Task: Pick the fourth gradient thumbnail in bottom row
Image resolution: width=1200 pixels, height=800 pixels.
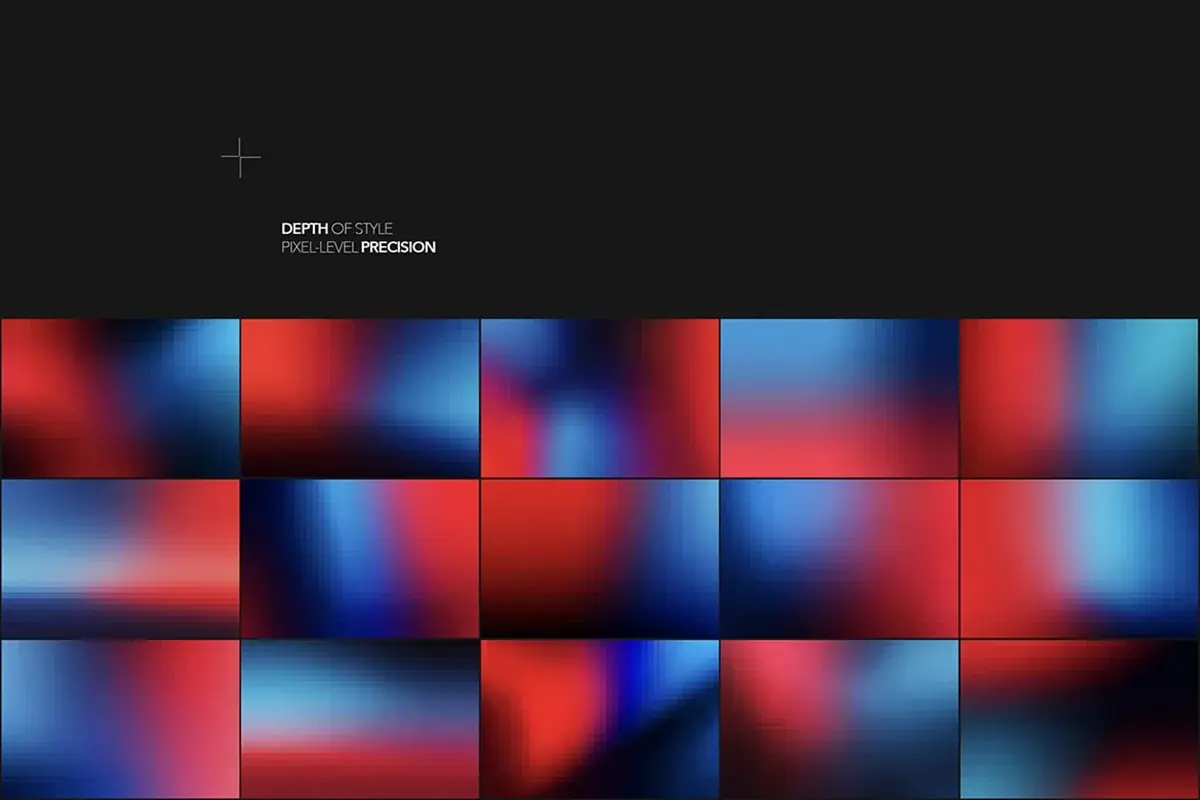Action: [x=839, y=718]
